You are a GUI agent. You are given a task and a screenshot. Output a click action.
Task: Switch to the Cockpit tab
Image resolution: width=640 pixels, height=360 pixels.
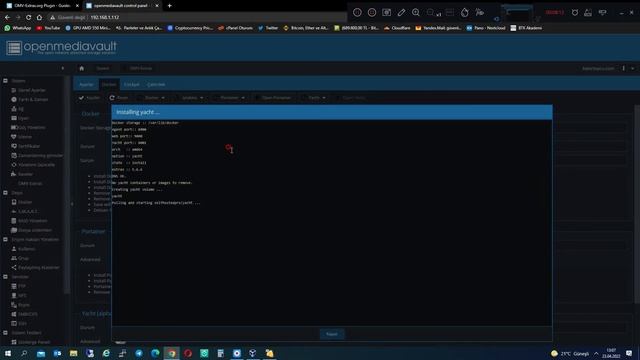(x=131, y=84)
